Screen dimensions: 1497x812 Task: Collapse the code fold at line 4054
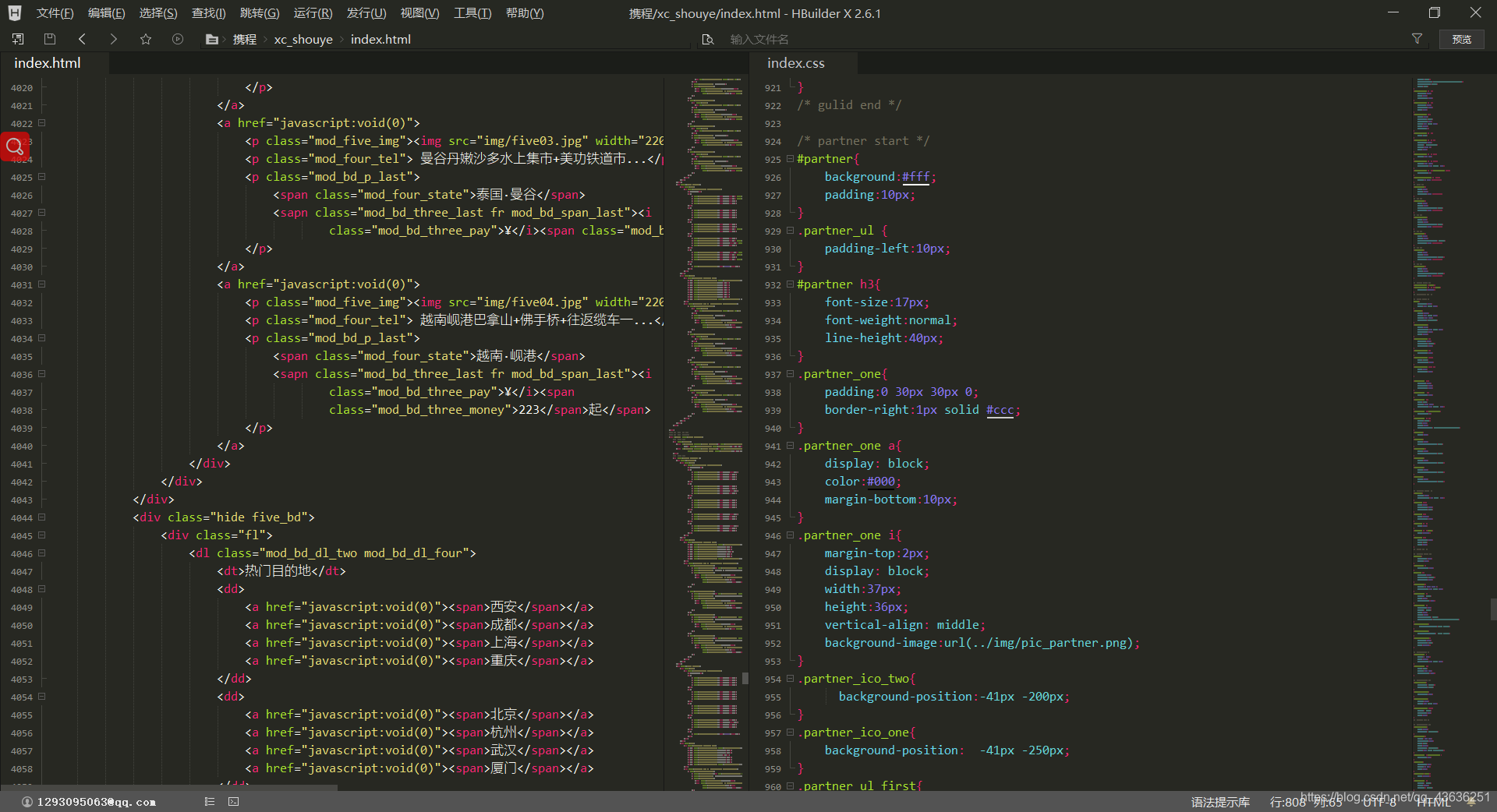coord(41,697)
